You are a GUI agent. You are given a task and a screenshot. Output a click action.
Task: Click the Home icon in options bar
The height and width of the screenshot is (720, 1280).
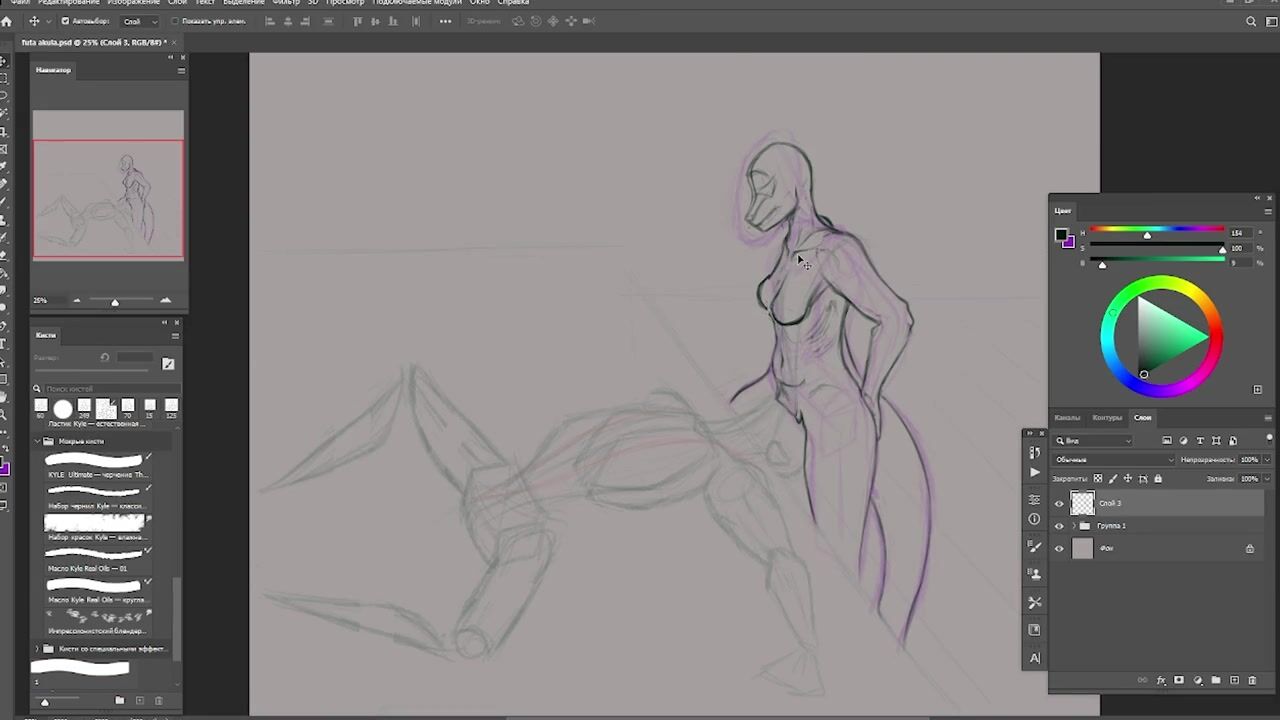(7, 21)
